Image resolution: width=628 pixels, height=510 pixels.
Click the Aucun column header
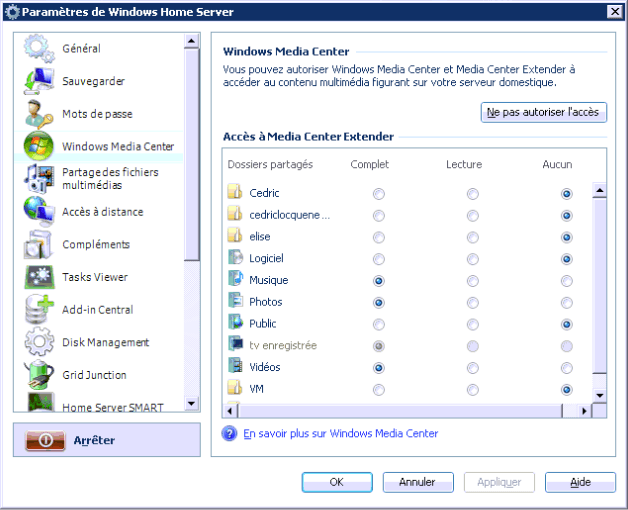pos(557,164)
